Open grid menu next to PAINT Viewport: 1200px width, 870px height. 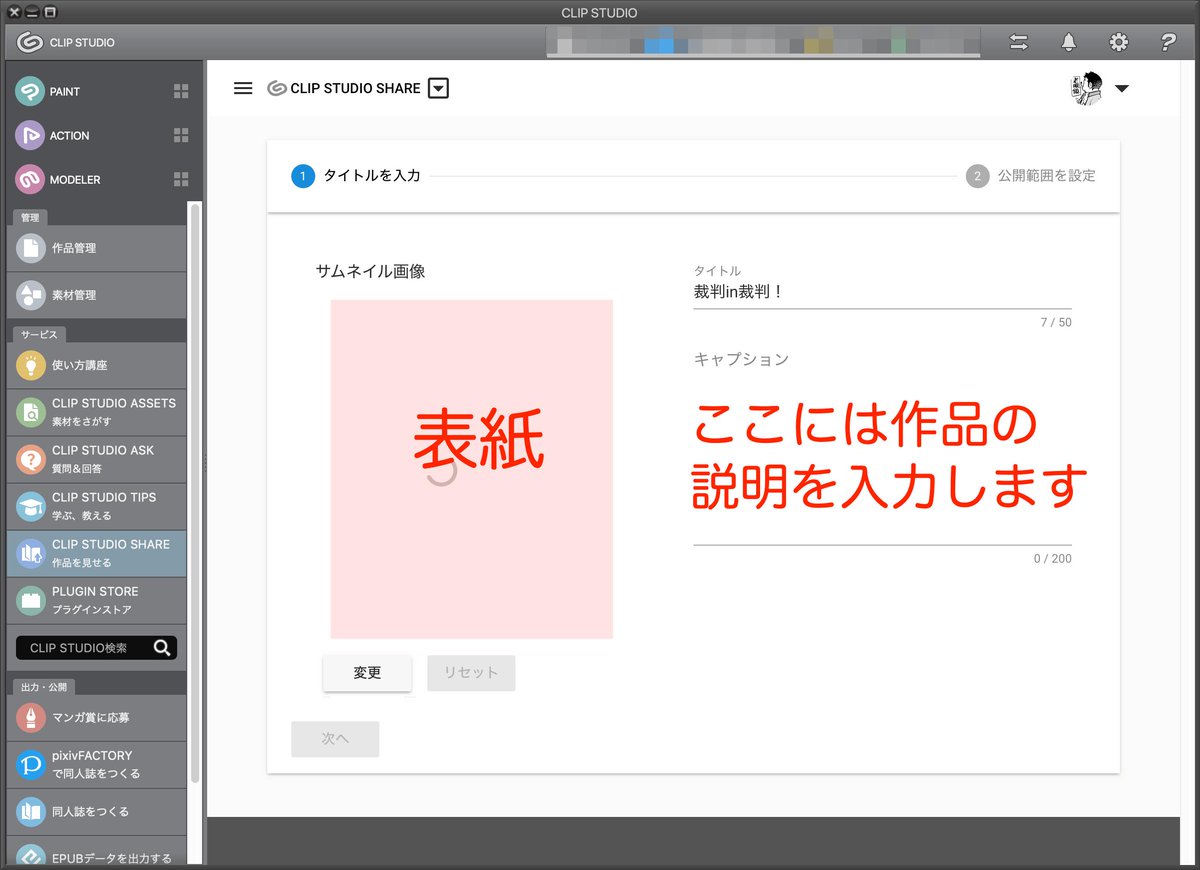[181, 91]
